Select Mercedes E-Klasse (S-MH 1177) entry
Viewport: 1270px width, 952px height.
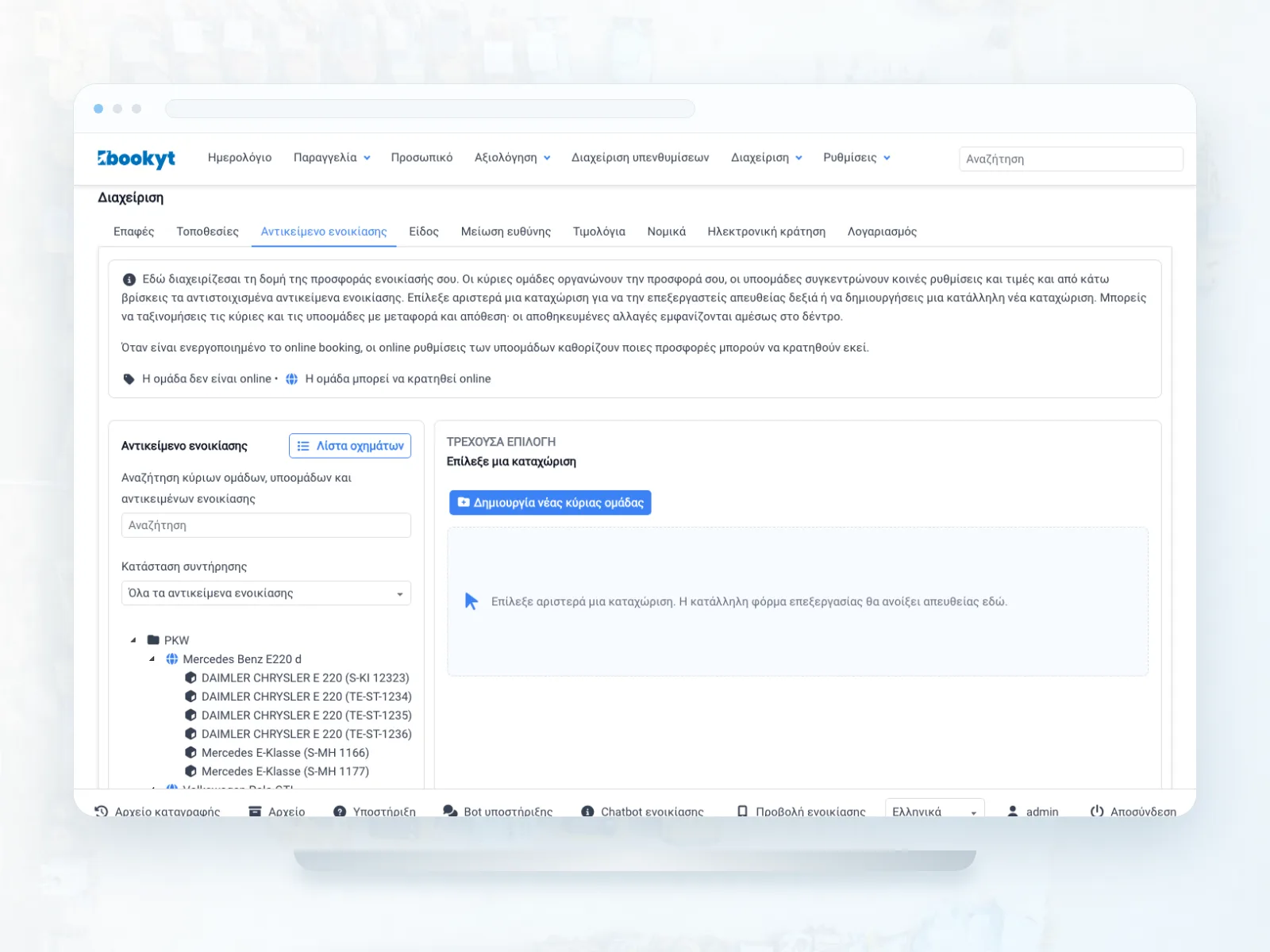pos(277,771)
